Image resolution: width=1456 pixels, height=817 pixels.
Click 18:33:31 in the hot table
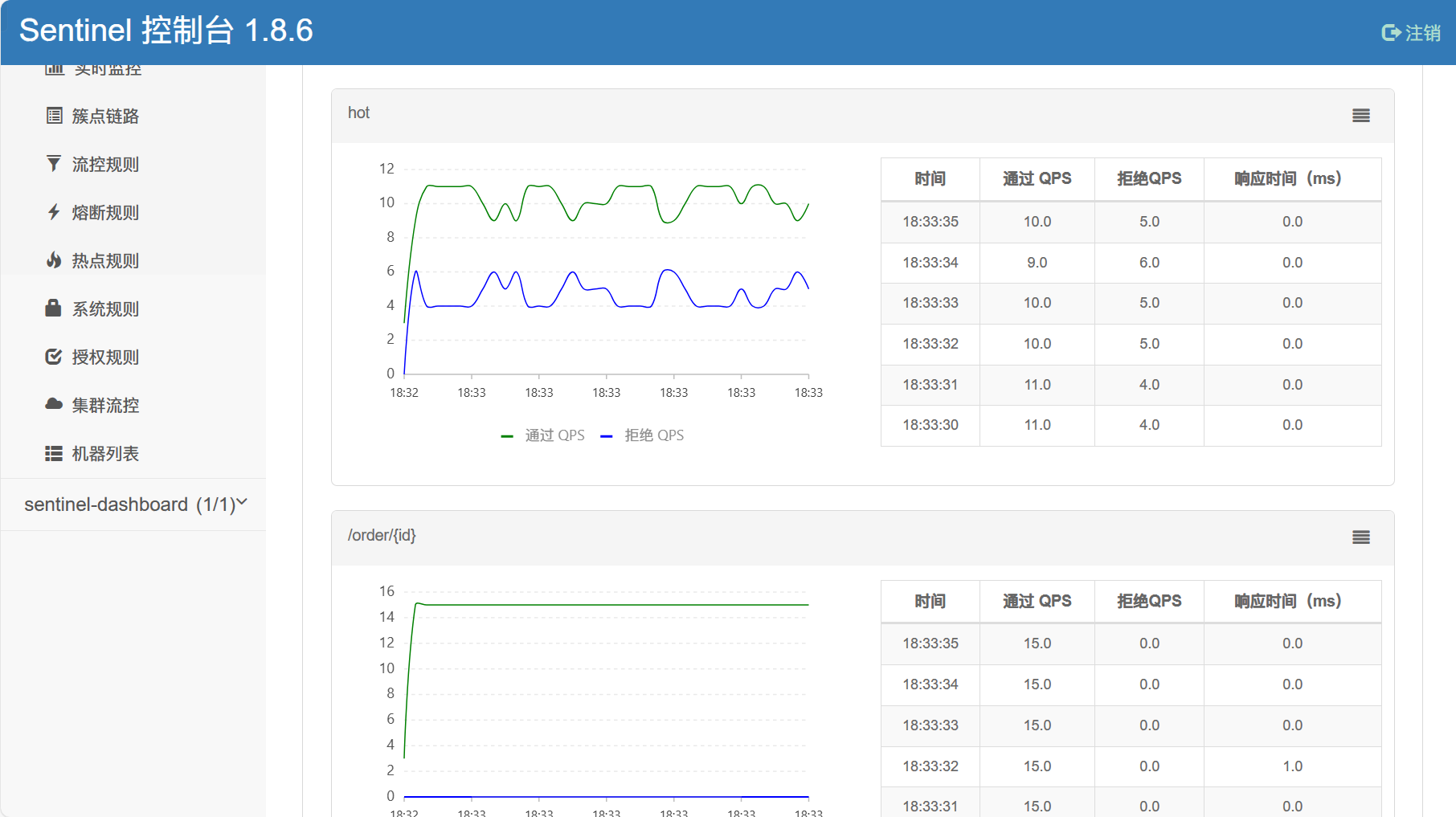[930, 385]
